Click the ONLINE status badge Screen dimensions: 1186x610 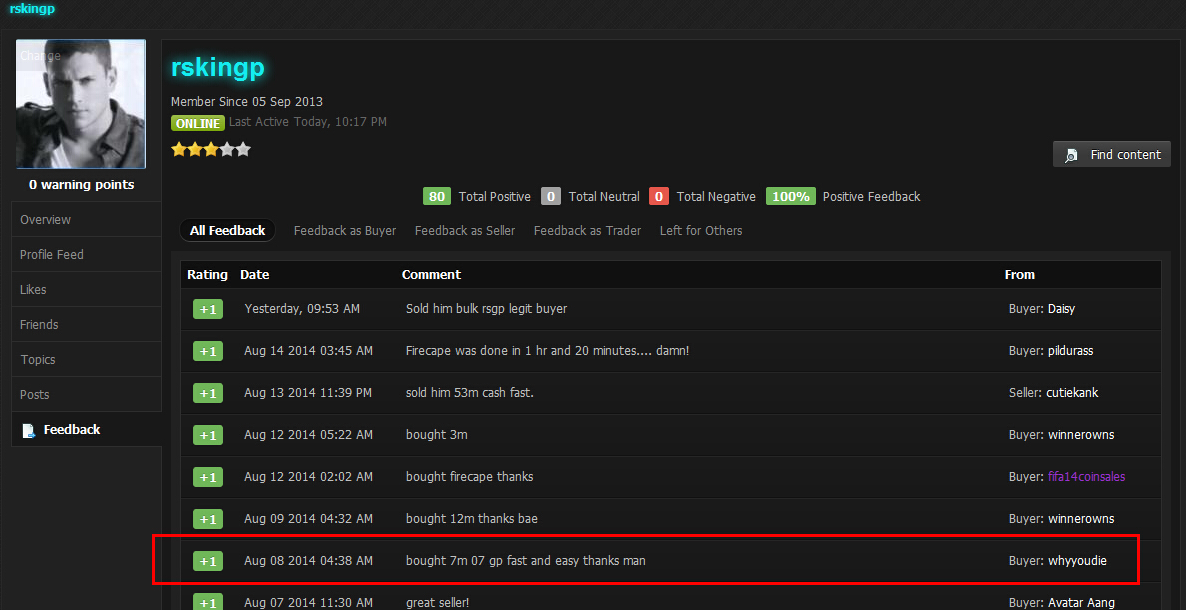pyautogui.click(x=197, y=123)
